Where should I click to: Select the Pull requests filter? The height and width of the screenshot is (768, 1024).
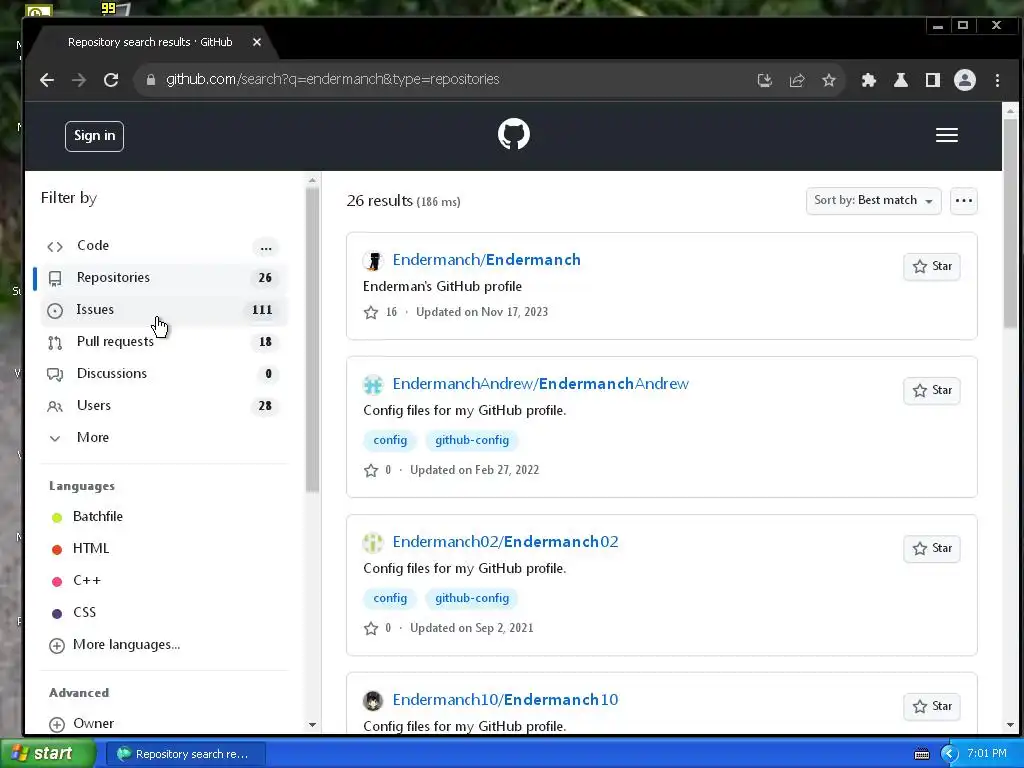(x=162, y=342)
